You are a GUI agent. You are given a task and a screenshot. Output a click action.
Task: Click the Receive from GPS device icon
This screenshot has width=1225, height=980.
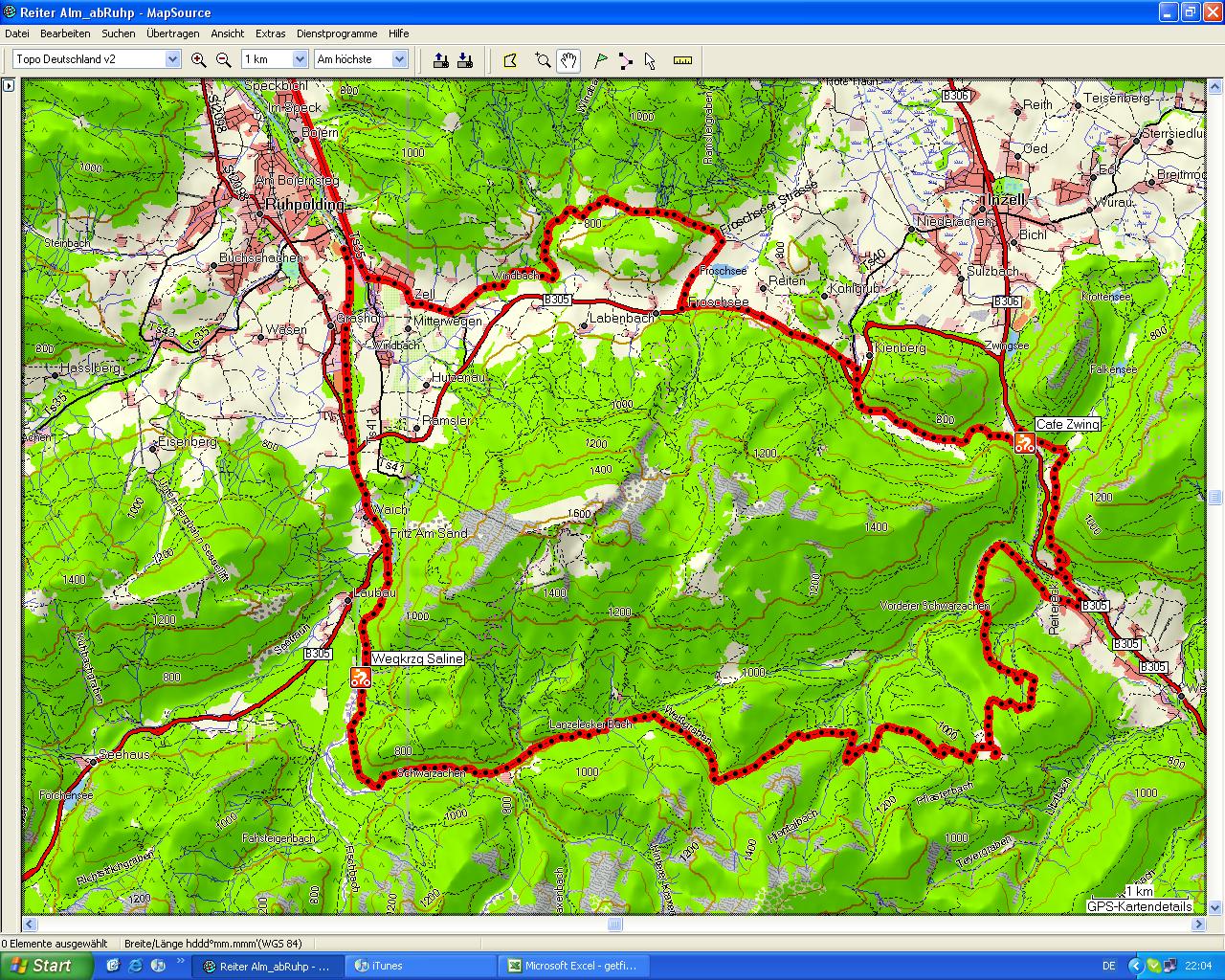click(465, 59)
